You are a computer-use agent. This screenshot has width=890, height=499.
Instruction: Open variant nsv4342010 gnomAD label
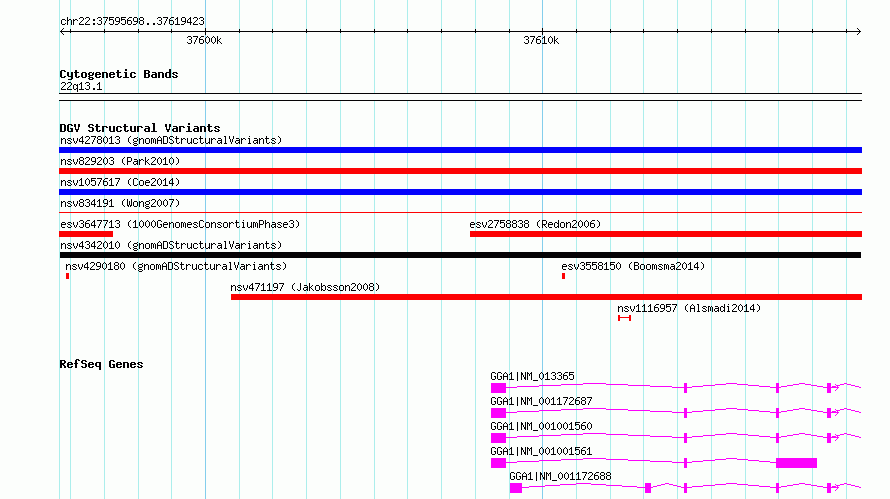click(171, 245)
